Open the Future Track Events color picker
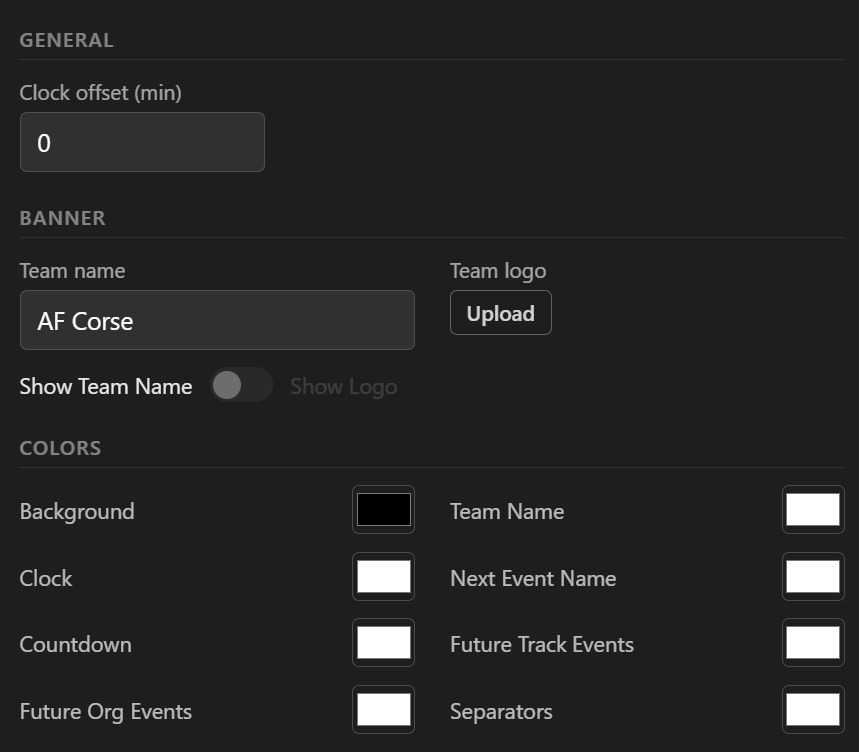This screenshot has width=859, height=752. (x=812, y=642)
